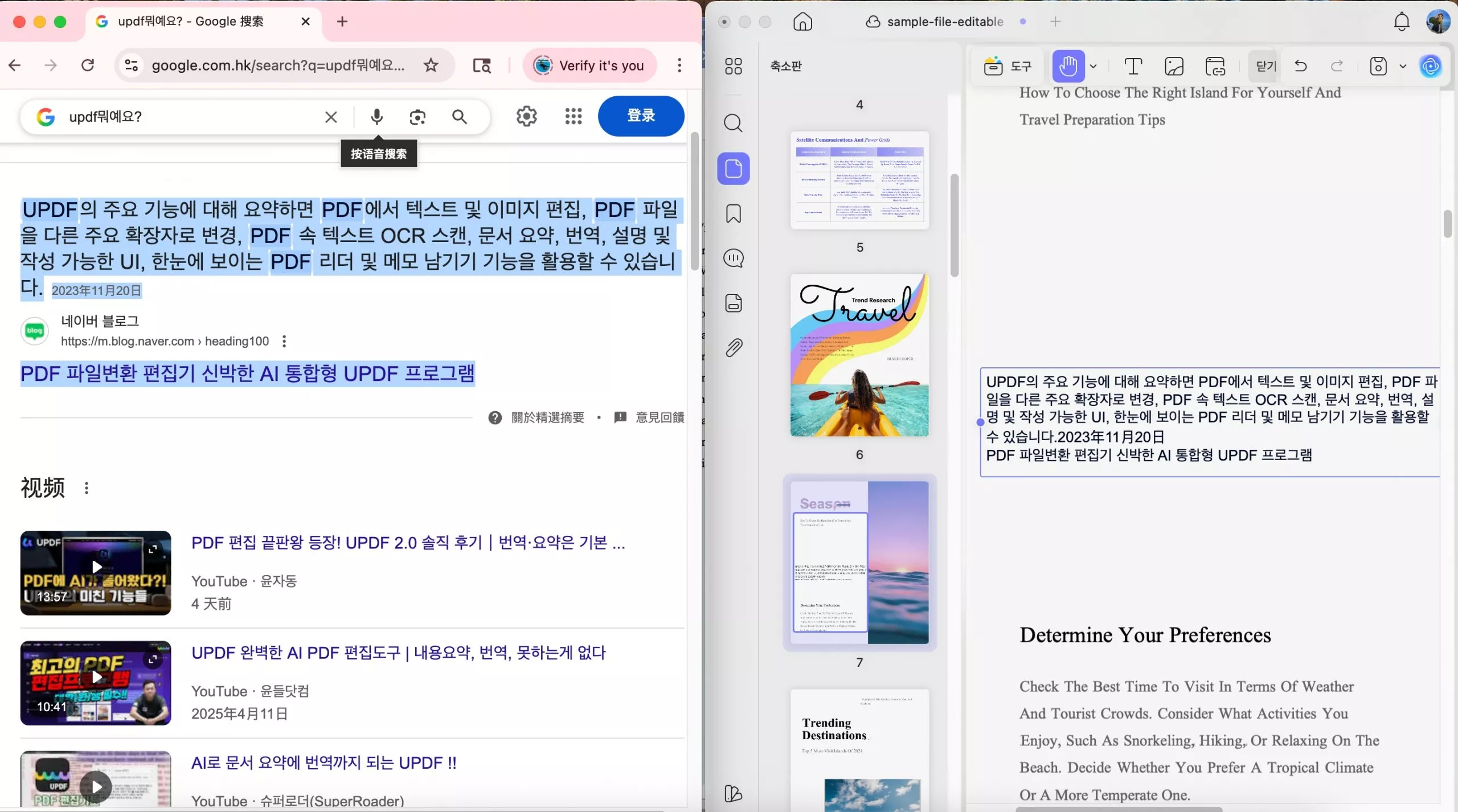1458x812 pixels.
Task: Bookmark this page with star icon
Action: coord(431,65)
